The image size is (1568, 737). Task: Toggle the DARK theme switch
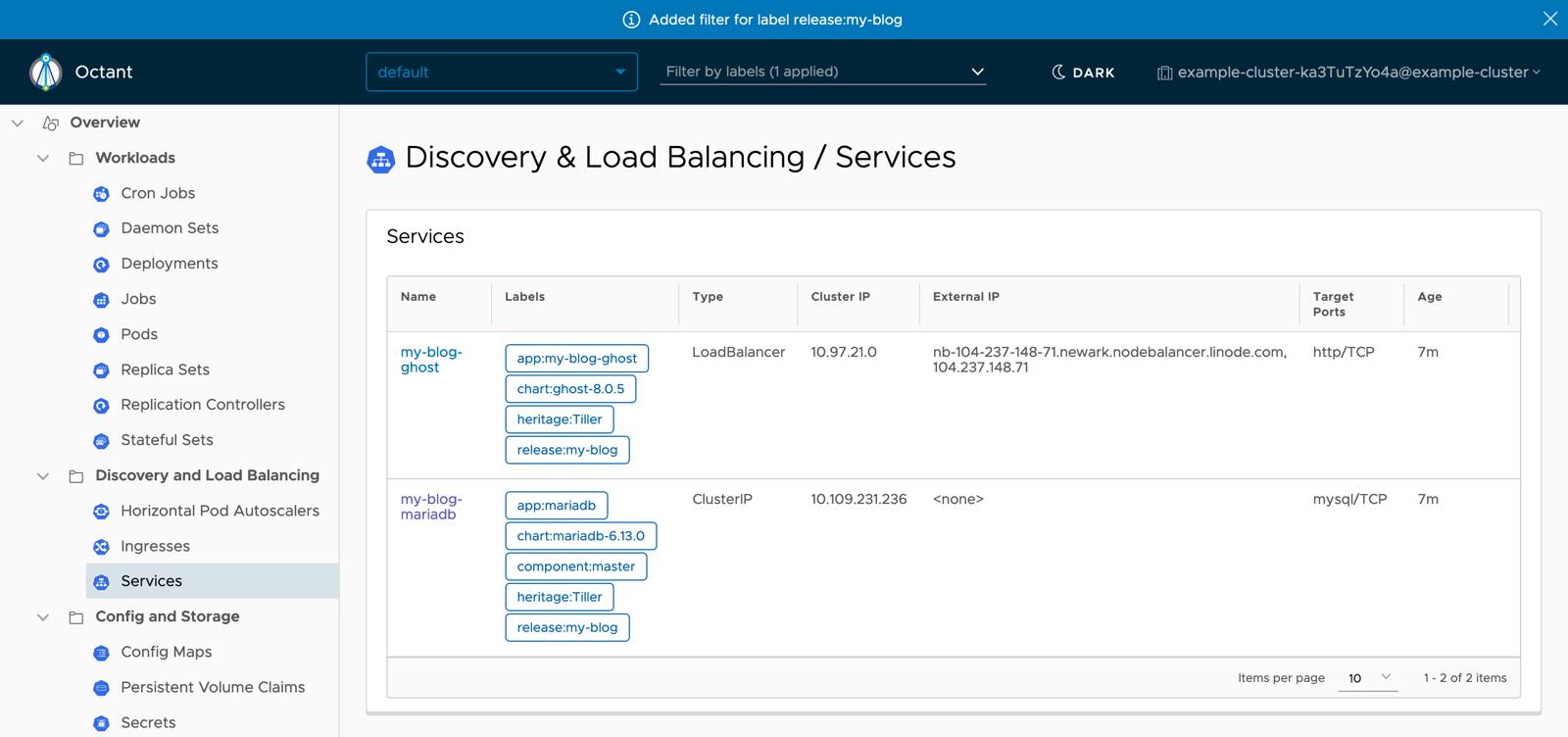pos(1083,73)
